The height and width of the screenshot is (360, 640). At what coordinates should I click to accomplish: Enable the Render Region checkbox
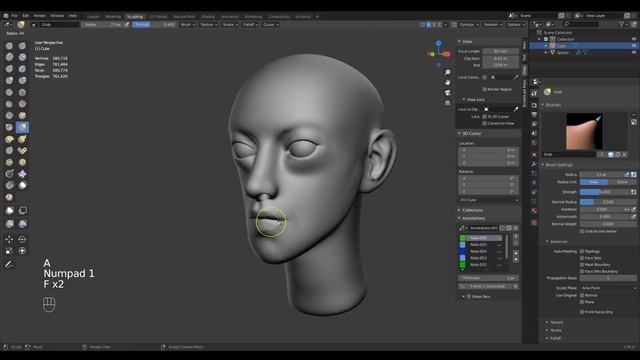coord(484,89)
